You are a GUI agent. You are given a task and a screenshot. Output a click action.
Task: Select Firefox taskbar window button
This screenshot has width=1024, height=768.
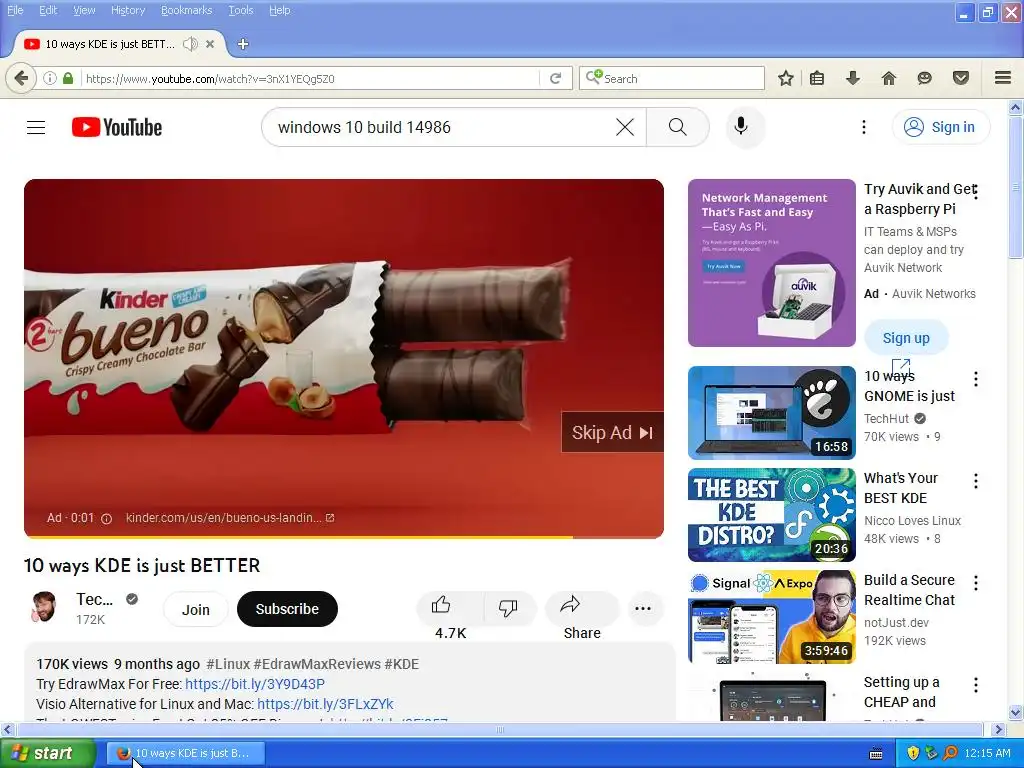[x=186, y=753]
